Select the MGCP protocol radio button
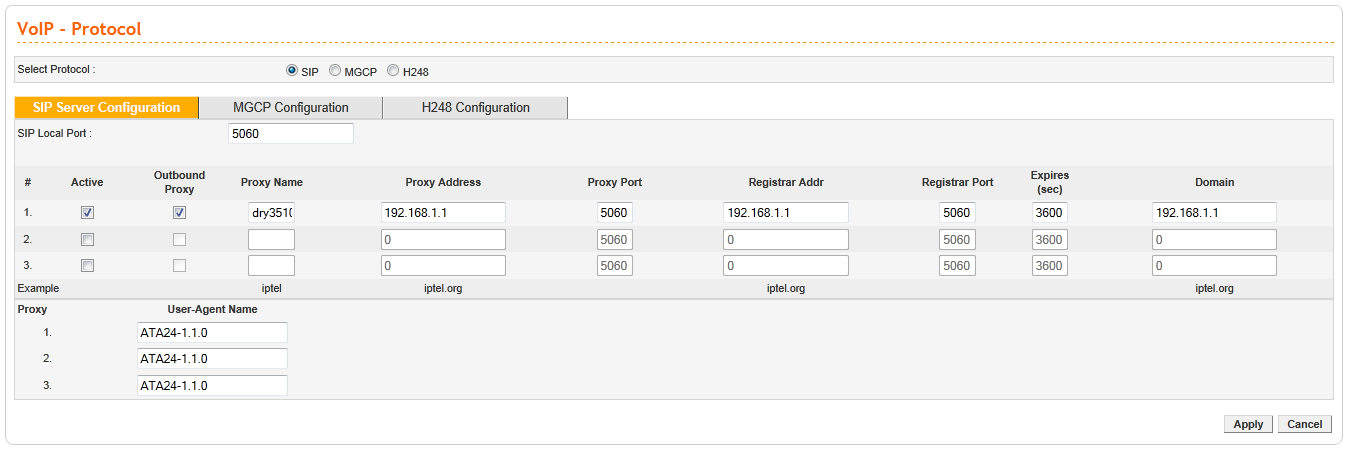This screenshot has width=1346, height=449. pyautogui.click(x=335, y=71)
